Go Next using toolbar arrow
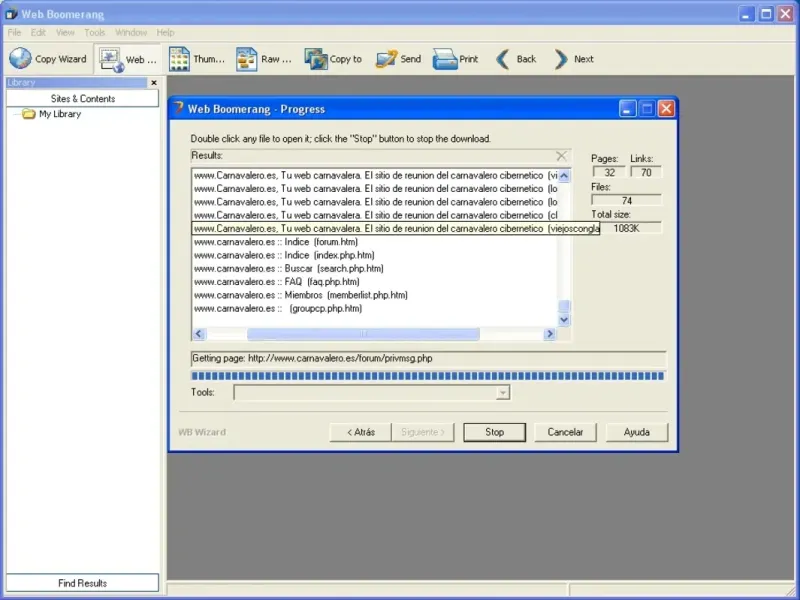Viewport: 800px width, 600px height. pyautogui.click(x=573, y=59)
